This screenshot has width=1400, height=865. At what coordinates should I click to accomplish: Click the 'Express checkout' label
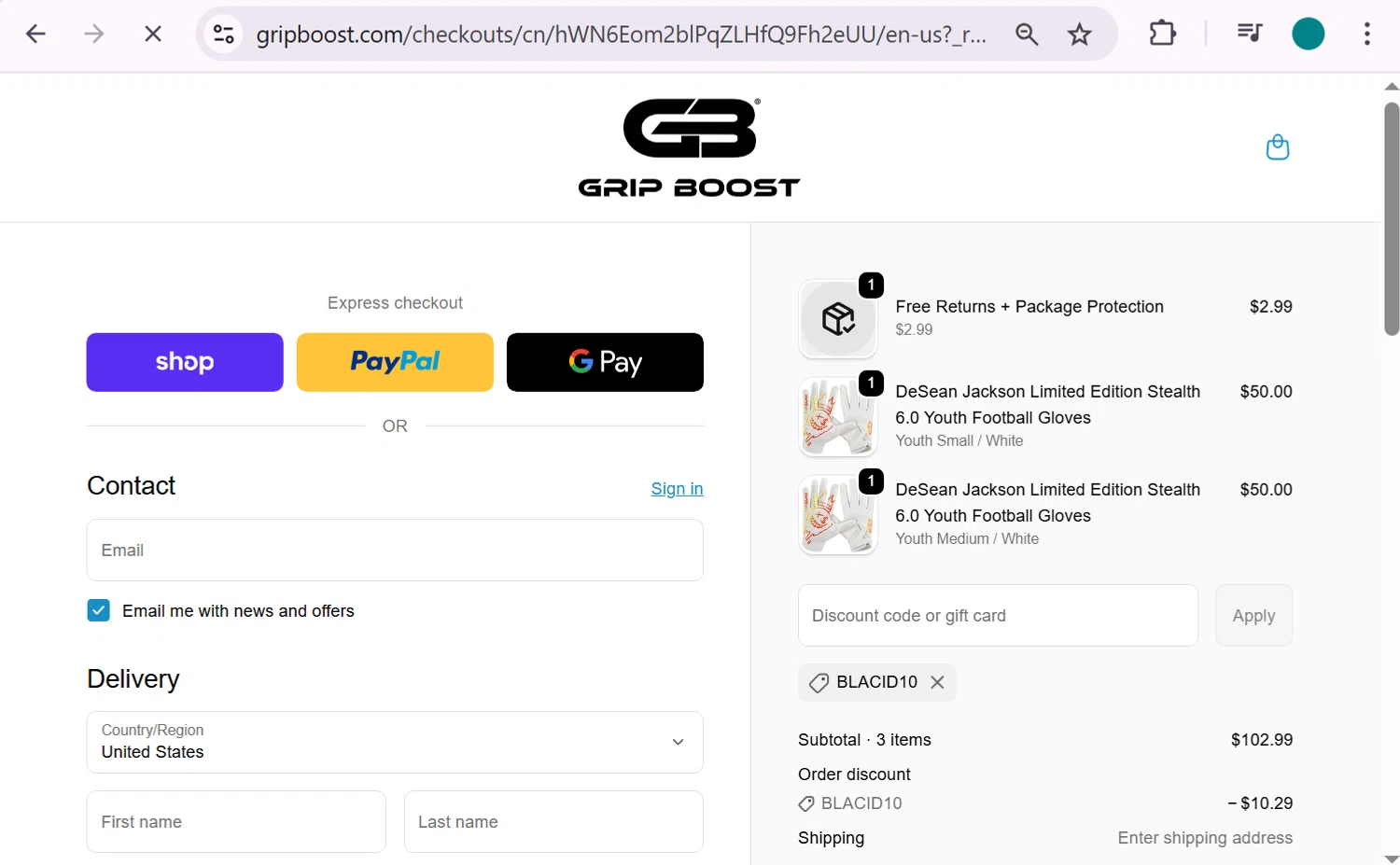point(395,303)
